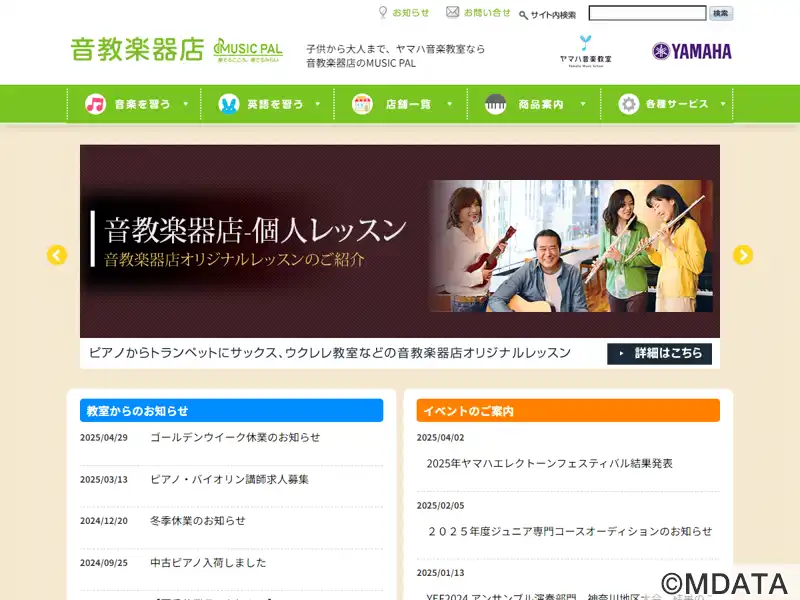Click inside the site search input field
Screen dimensions: 800x600
pyautogui.click(x=647, y=13)
